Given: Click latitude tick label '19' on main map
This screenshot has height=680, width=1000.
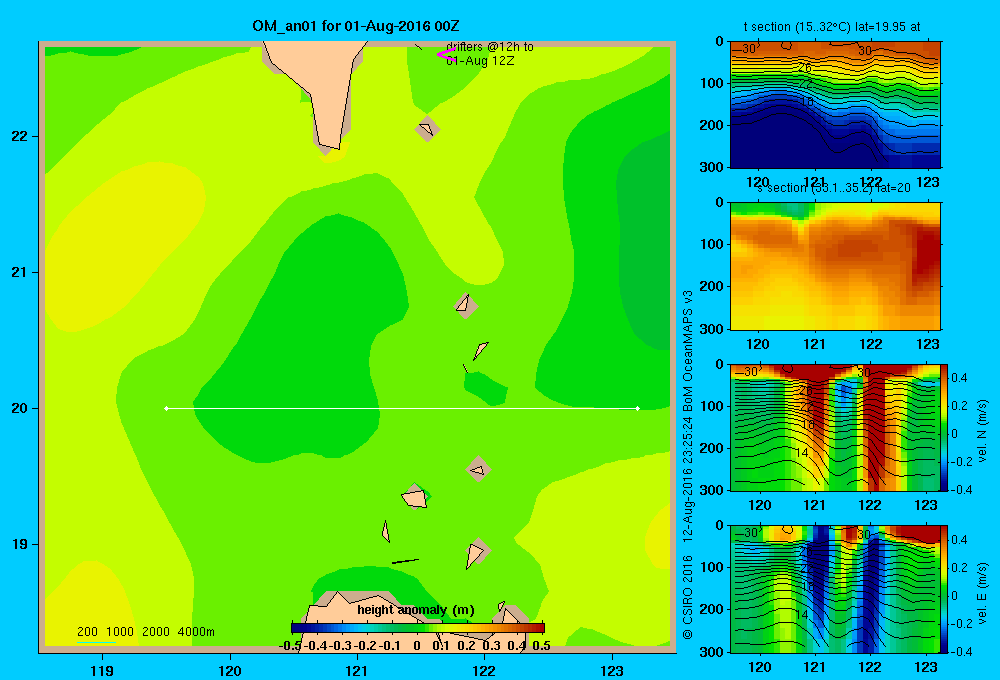Looking at the screenshot, I should coord(20,544).
